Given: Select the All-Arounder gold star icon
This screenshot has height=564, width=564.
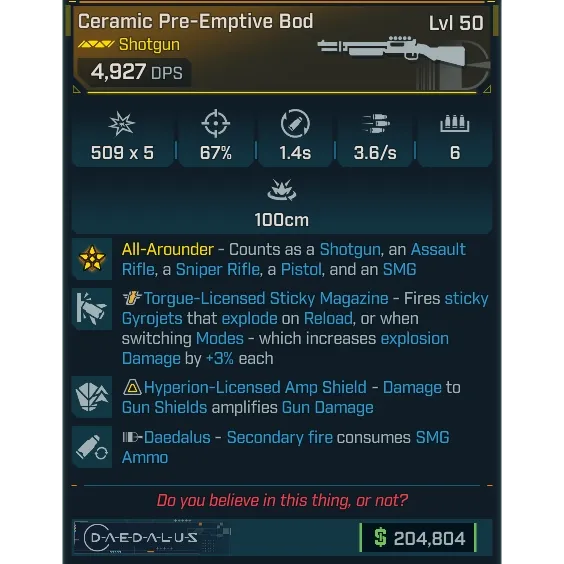Looking at the screenshot, I should pos(92,259).
